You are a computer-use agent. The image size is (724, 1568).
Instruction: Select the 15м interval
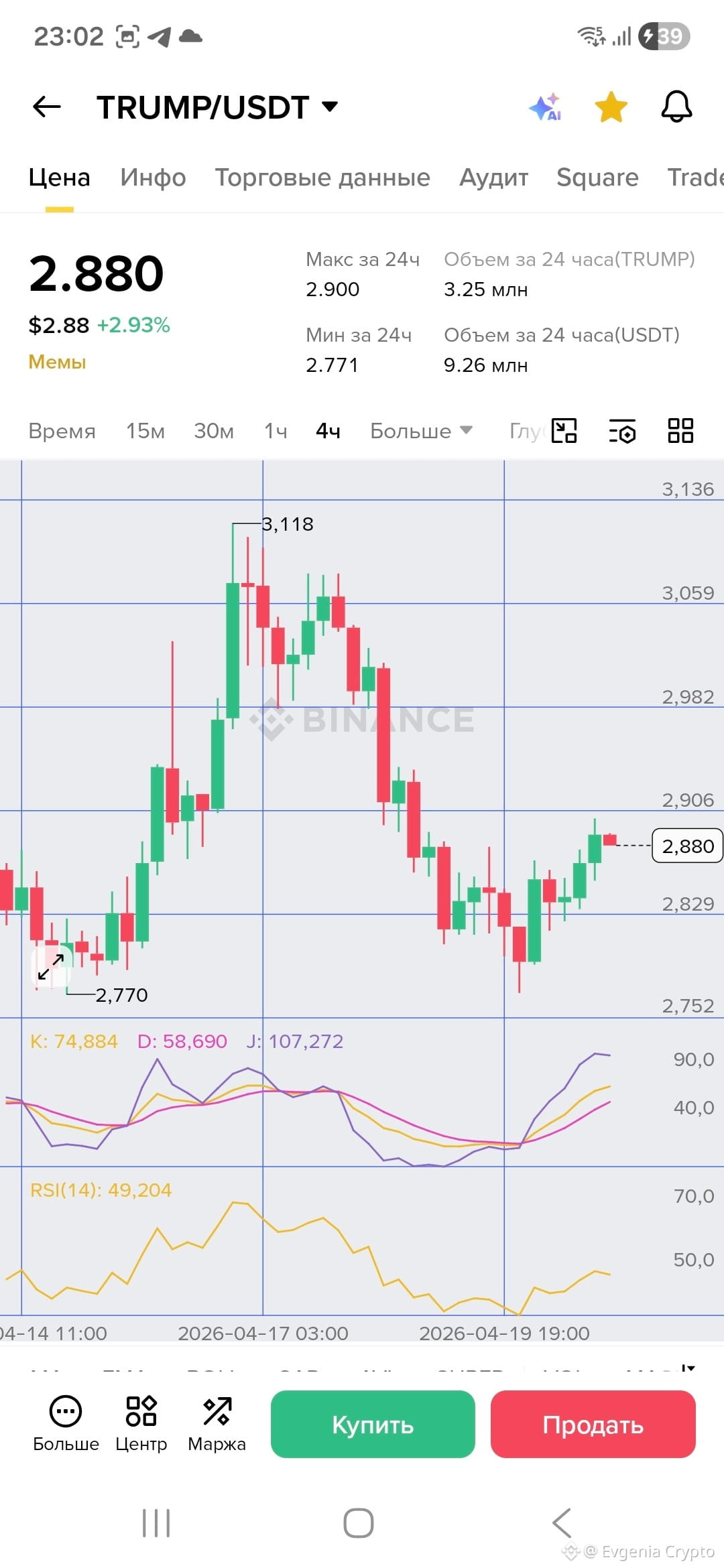[145, 431]
